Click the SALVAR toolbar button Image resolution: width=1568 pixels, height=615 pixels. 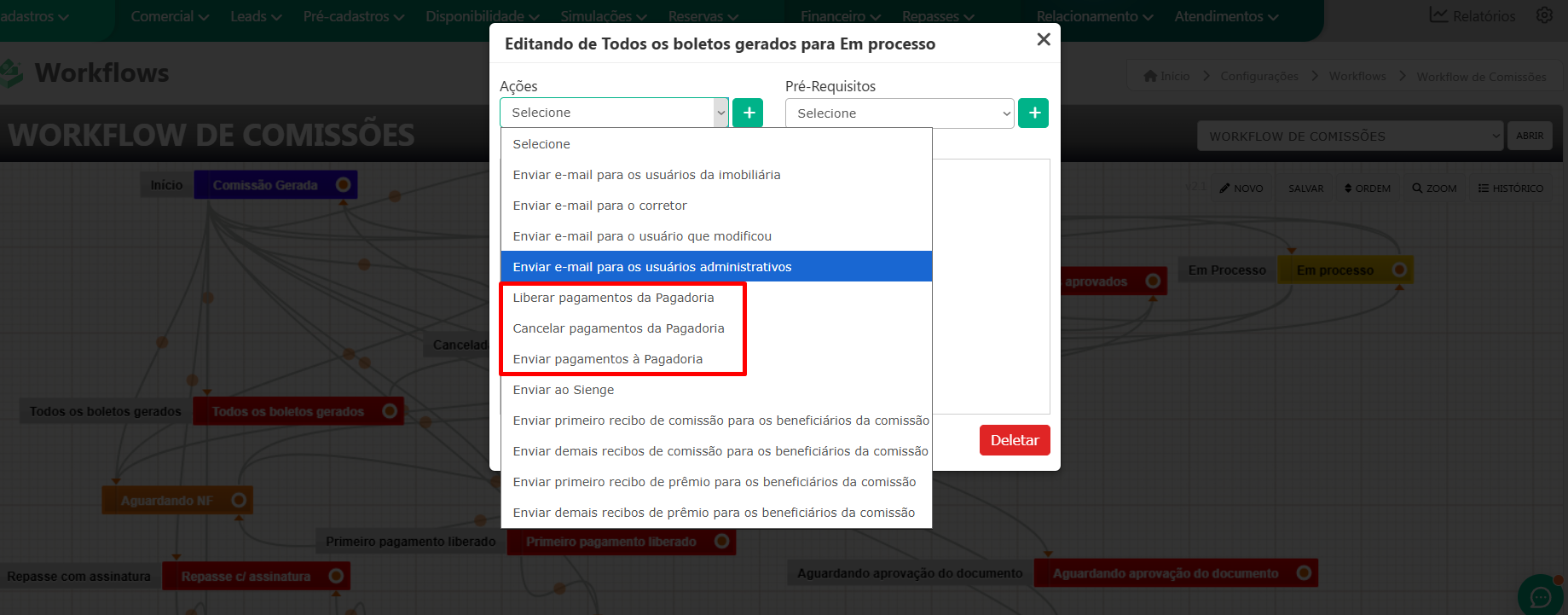1305,189
